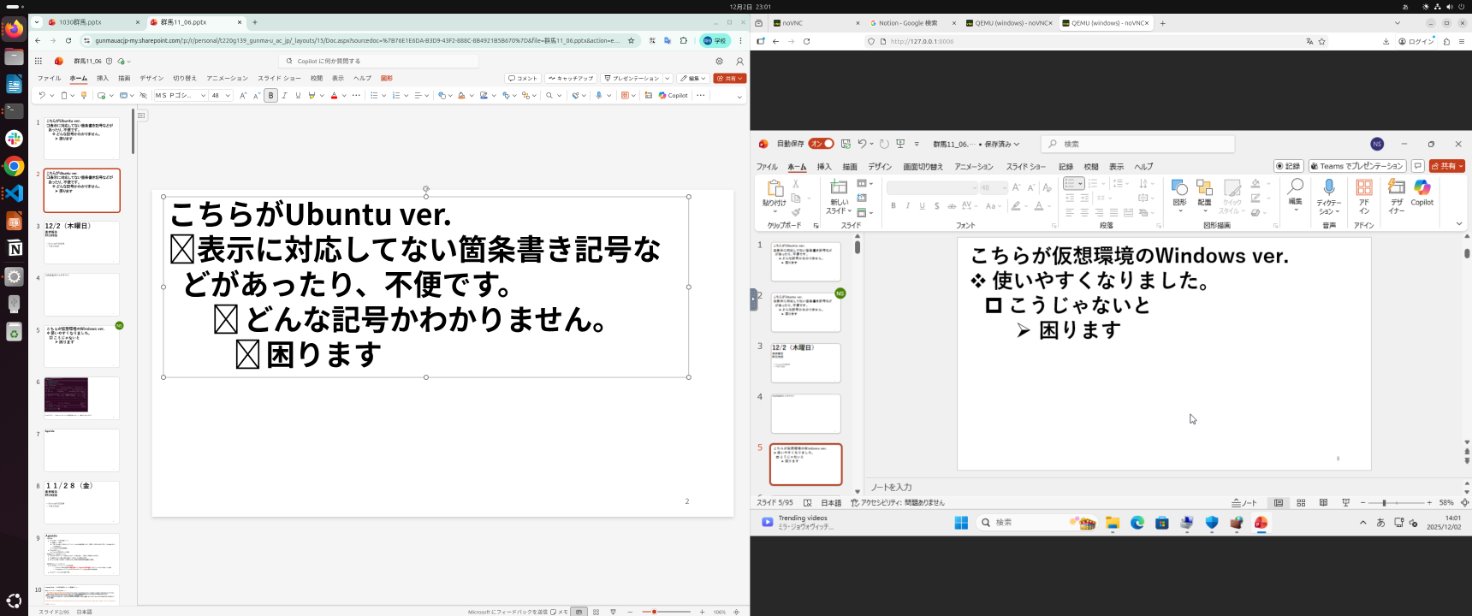
Task: Switch to slide sorter view in status bar
Action: tap(1301, 502)
